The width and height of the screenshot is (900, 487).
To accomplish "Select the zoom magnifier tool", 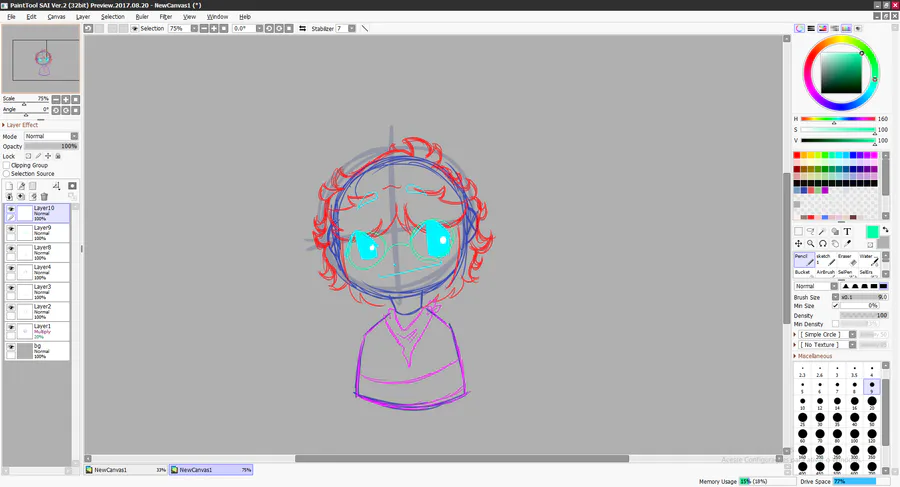I will (x=810, y=244).
